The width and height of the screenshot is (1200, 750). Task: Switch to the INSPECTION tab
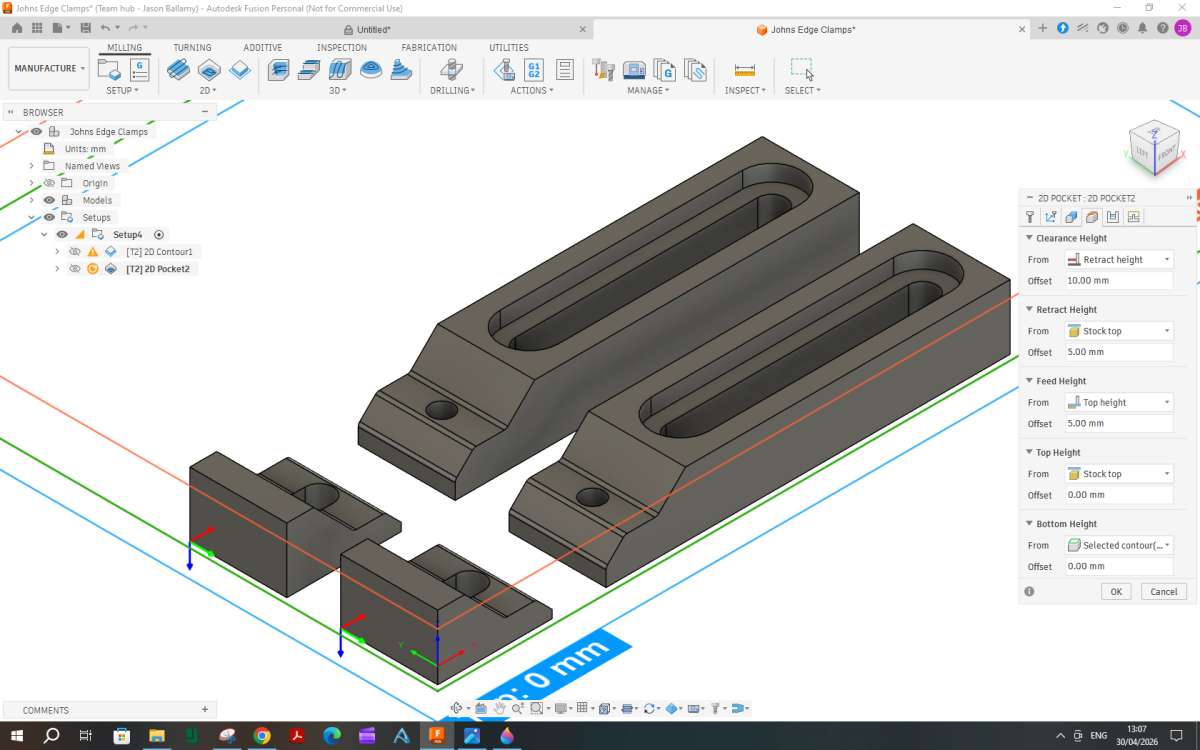[x=342, y=47]
